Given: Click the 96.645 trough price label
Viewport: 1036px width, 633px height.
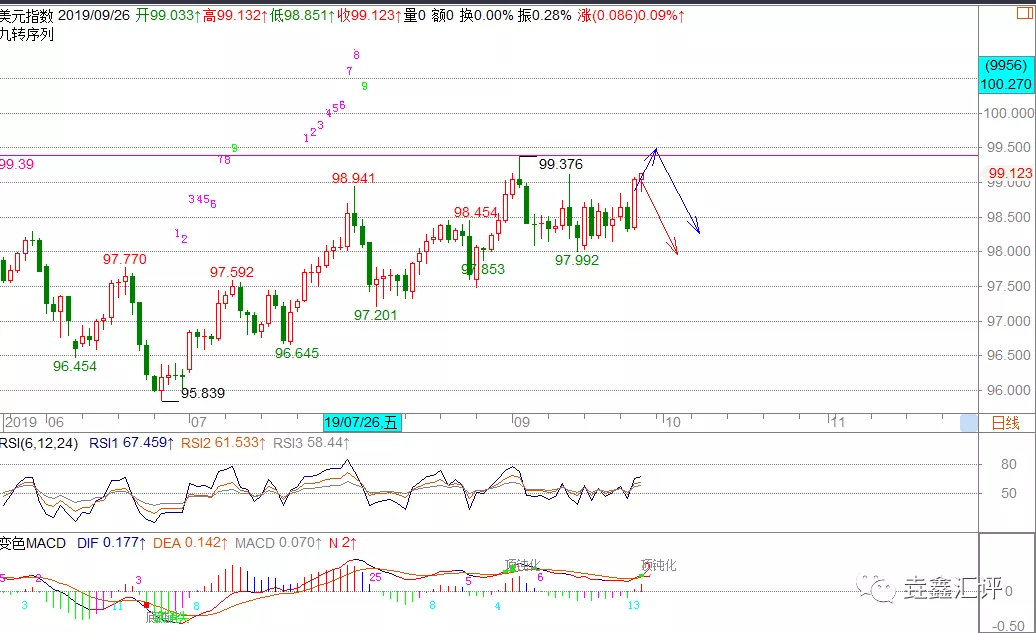Looking at the screenshot, I should 297,354.
